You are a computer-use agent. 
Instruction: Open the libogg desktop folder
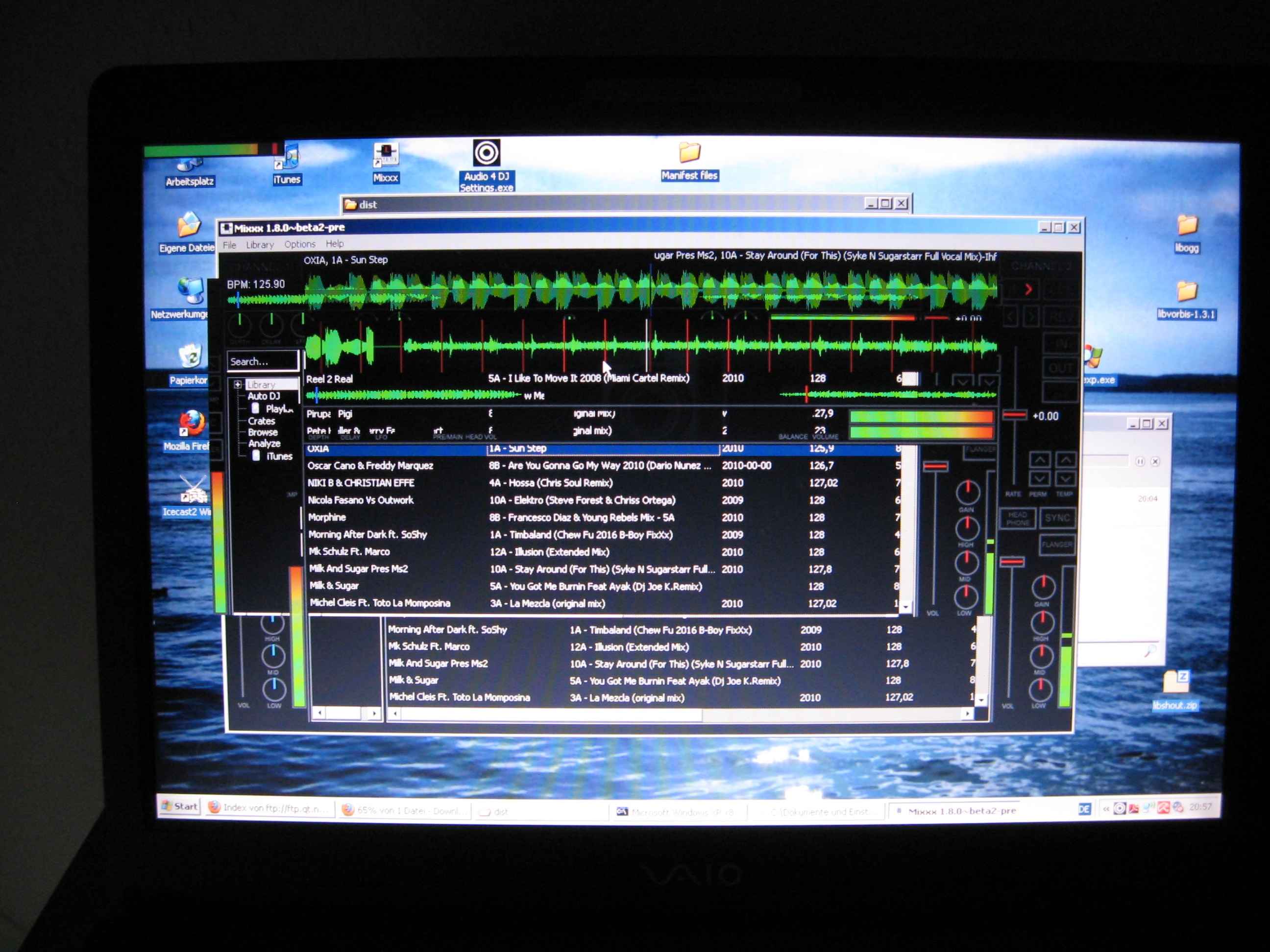[1187, 234]
